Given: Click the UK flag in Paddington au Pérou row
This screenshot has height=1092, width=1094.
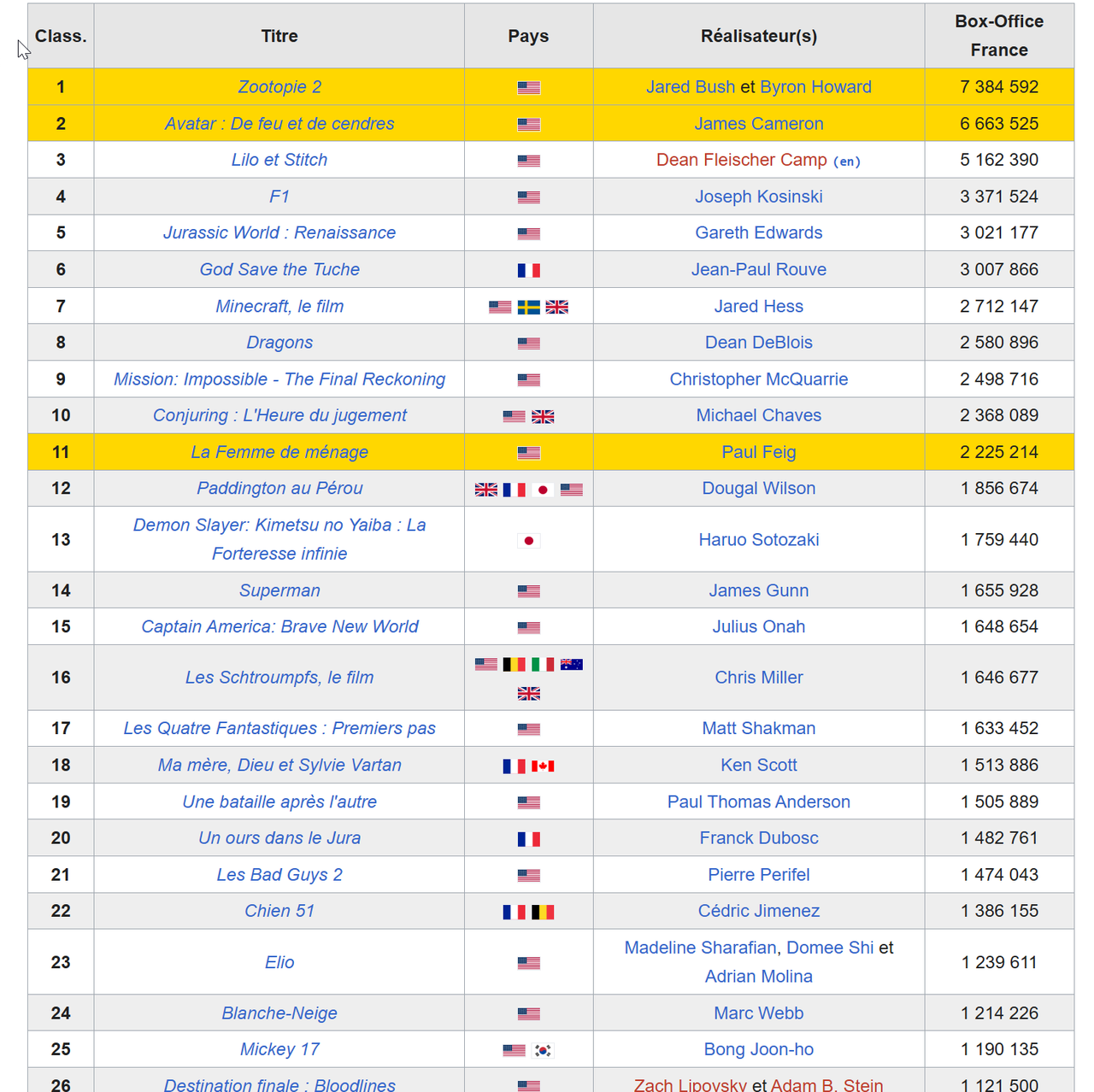Looking at the screenshot, I should 486,490.
